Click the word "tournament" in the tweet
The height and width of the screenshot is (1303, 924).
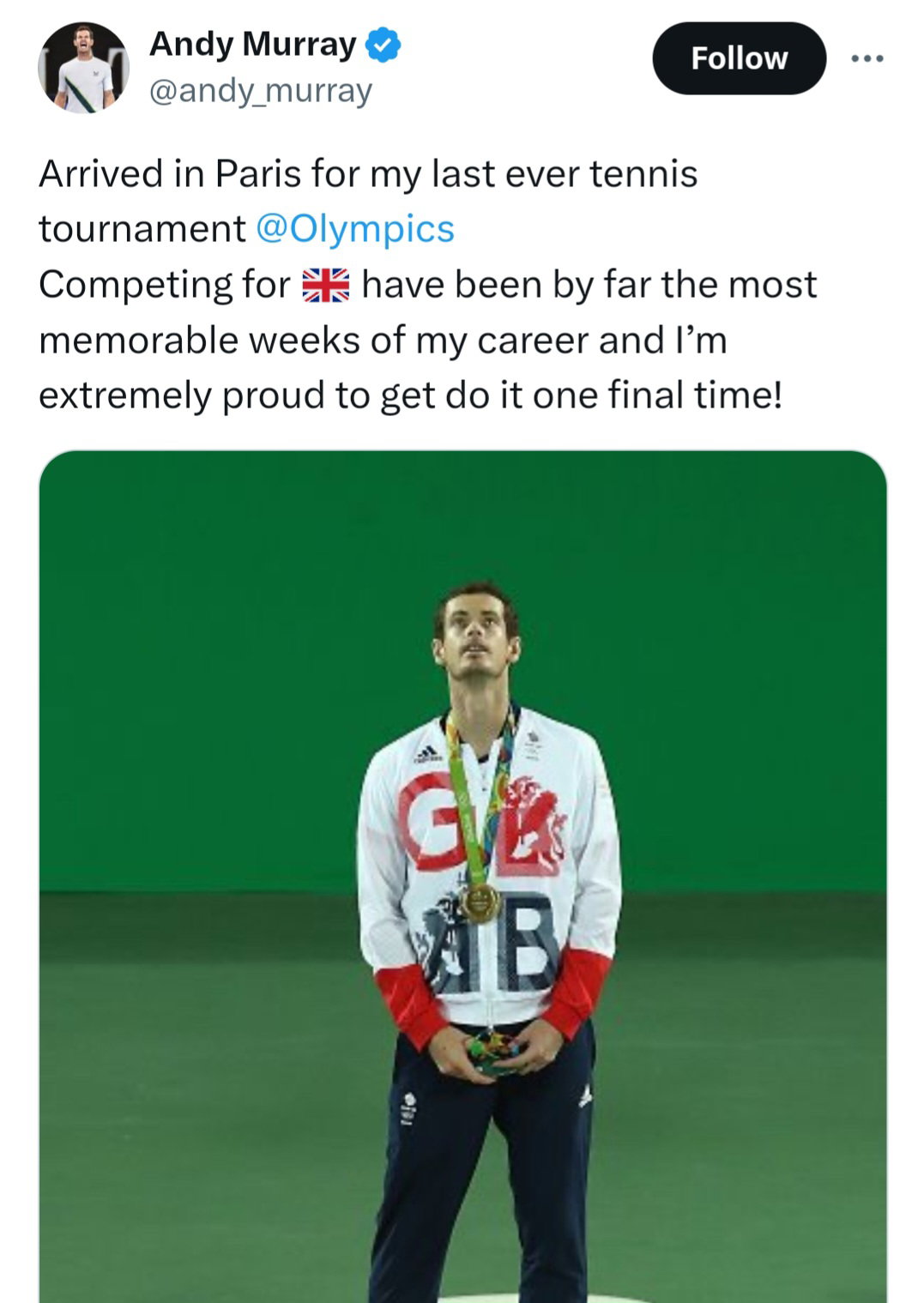pos(142,229)
